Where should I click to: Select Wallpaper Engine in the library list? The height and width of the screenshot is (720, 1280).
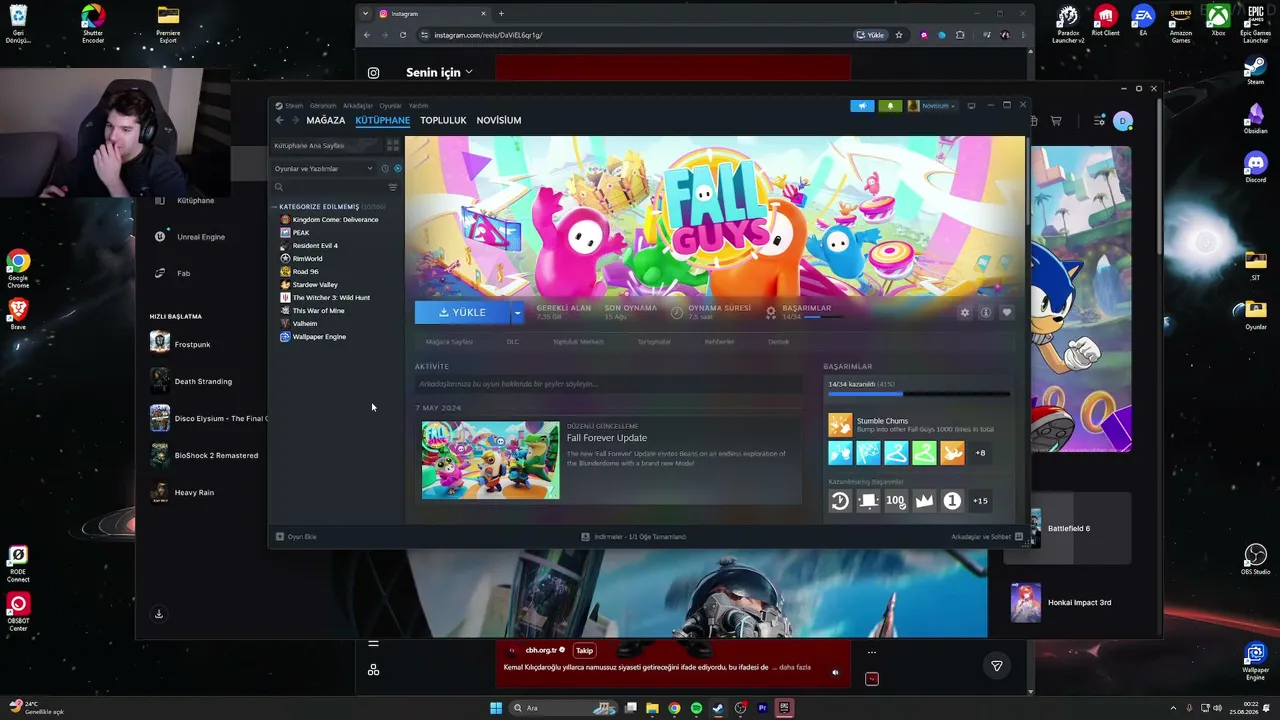click(x=319, y=337)
